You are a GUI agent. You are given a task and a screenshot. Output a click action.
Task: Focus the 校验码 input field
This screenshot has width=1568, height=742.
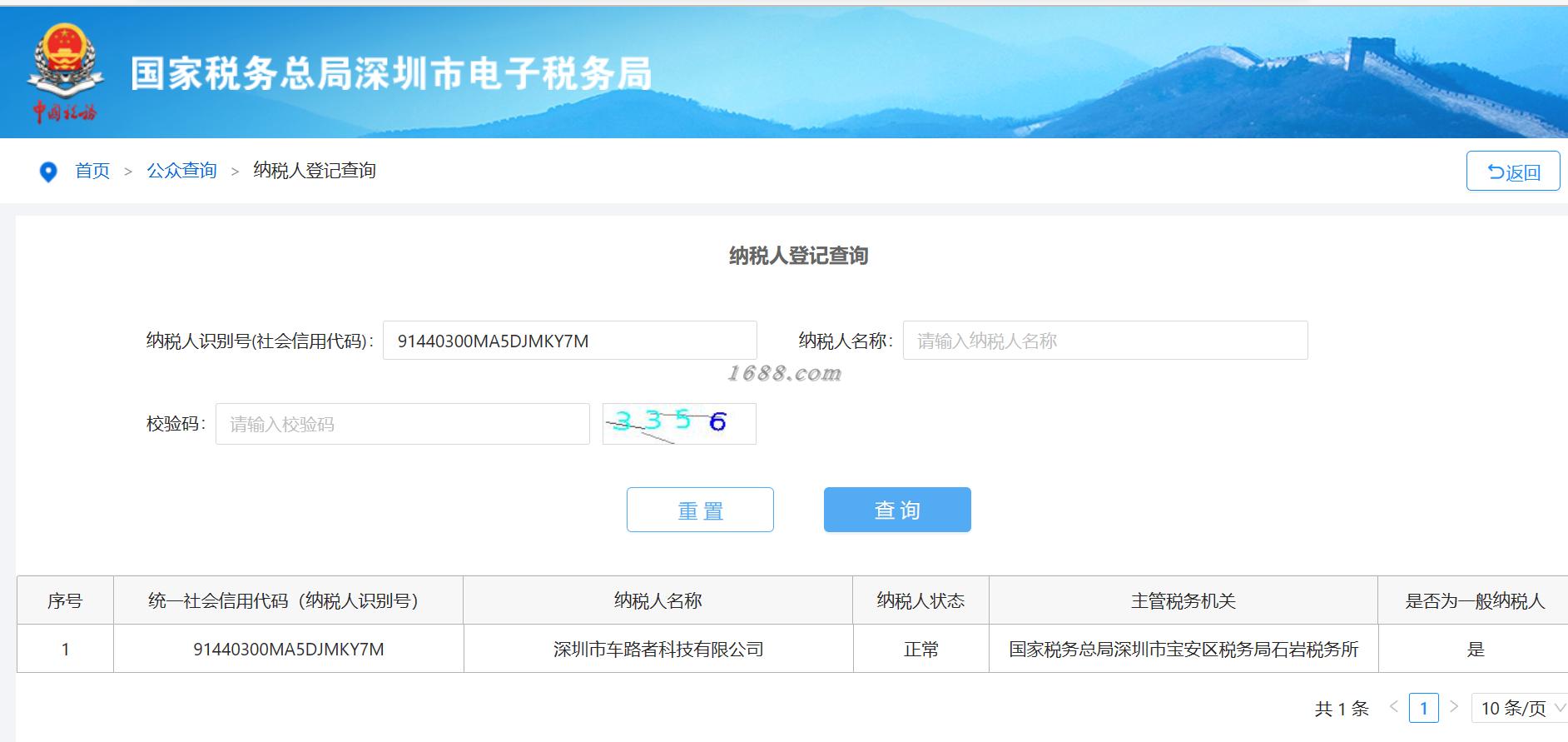[403, 424]
